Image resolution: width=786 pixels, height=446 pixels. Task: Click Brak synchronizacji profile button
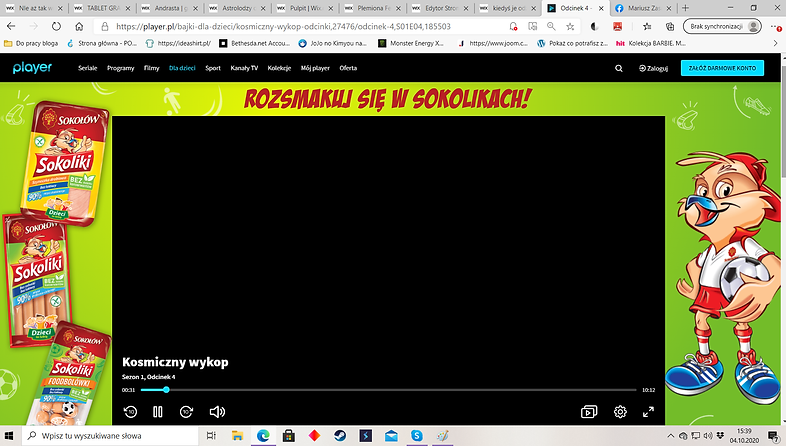pyautogui.click(x=722, y=27)
